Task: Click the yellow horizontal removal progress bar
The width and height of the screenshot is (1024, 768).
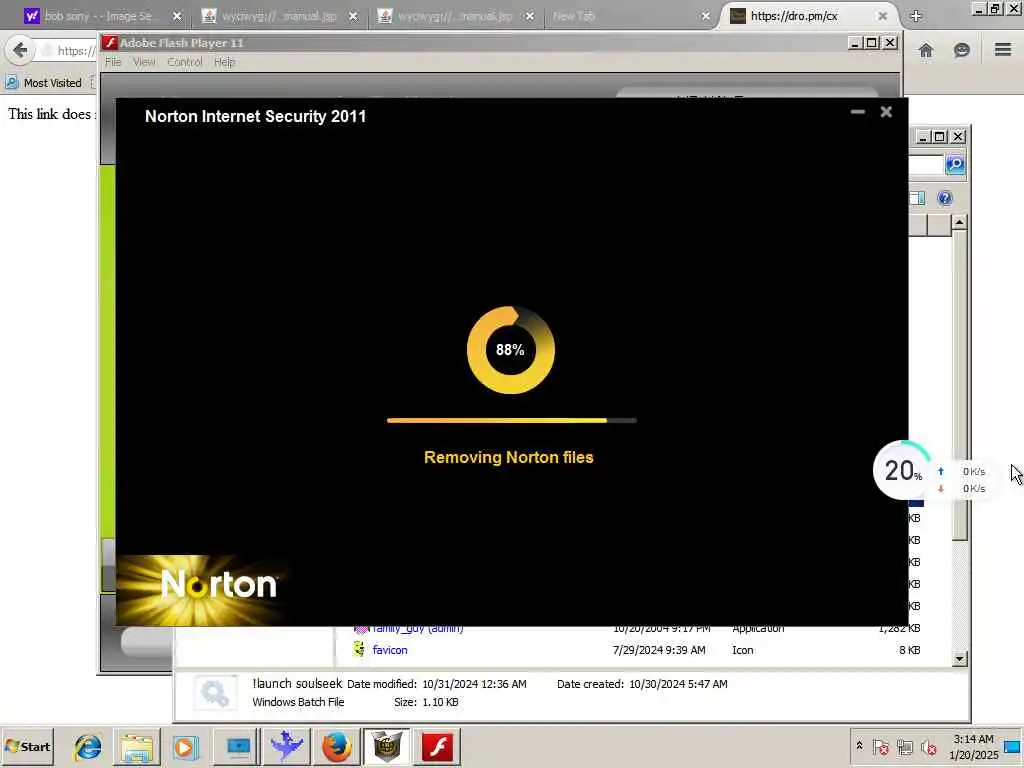Action: pos(511,421)
